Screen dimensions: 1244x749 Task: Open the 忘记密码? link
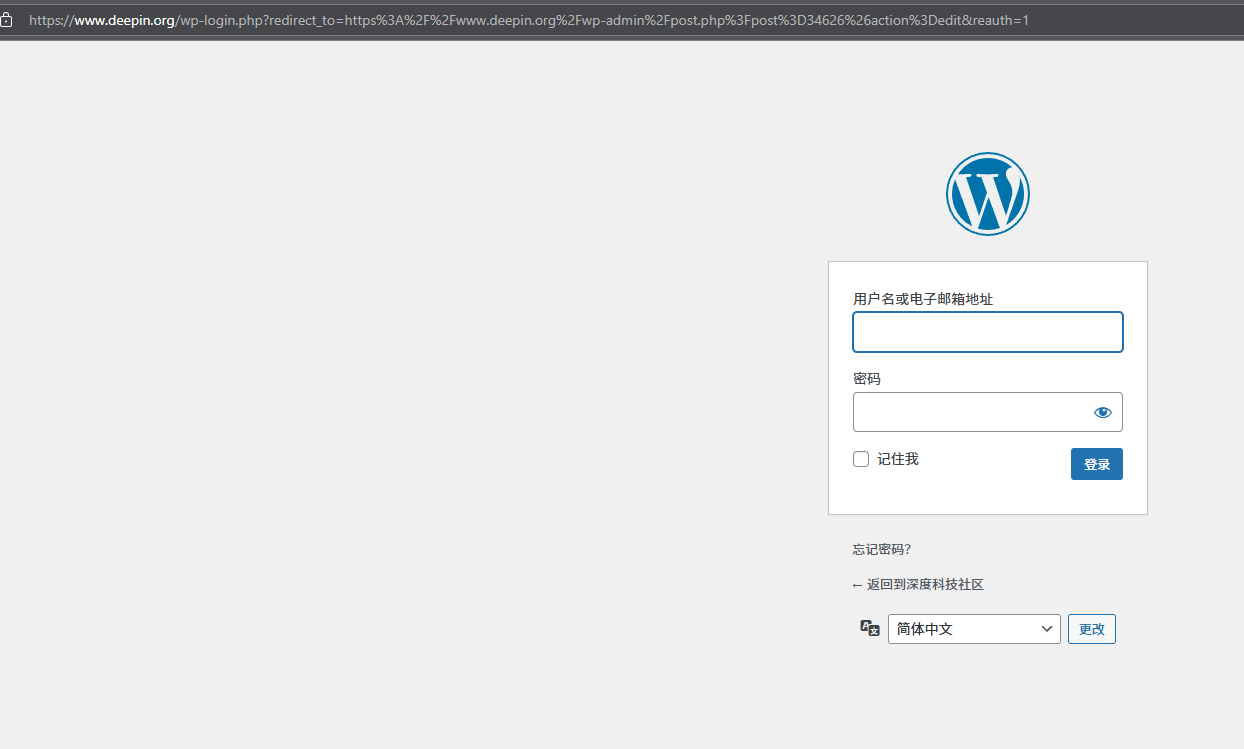(882, 549)
